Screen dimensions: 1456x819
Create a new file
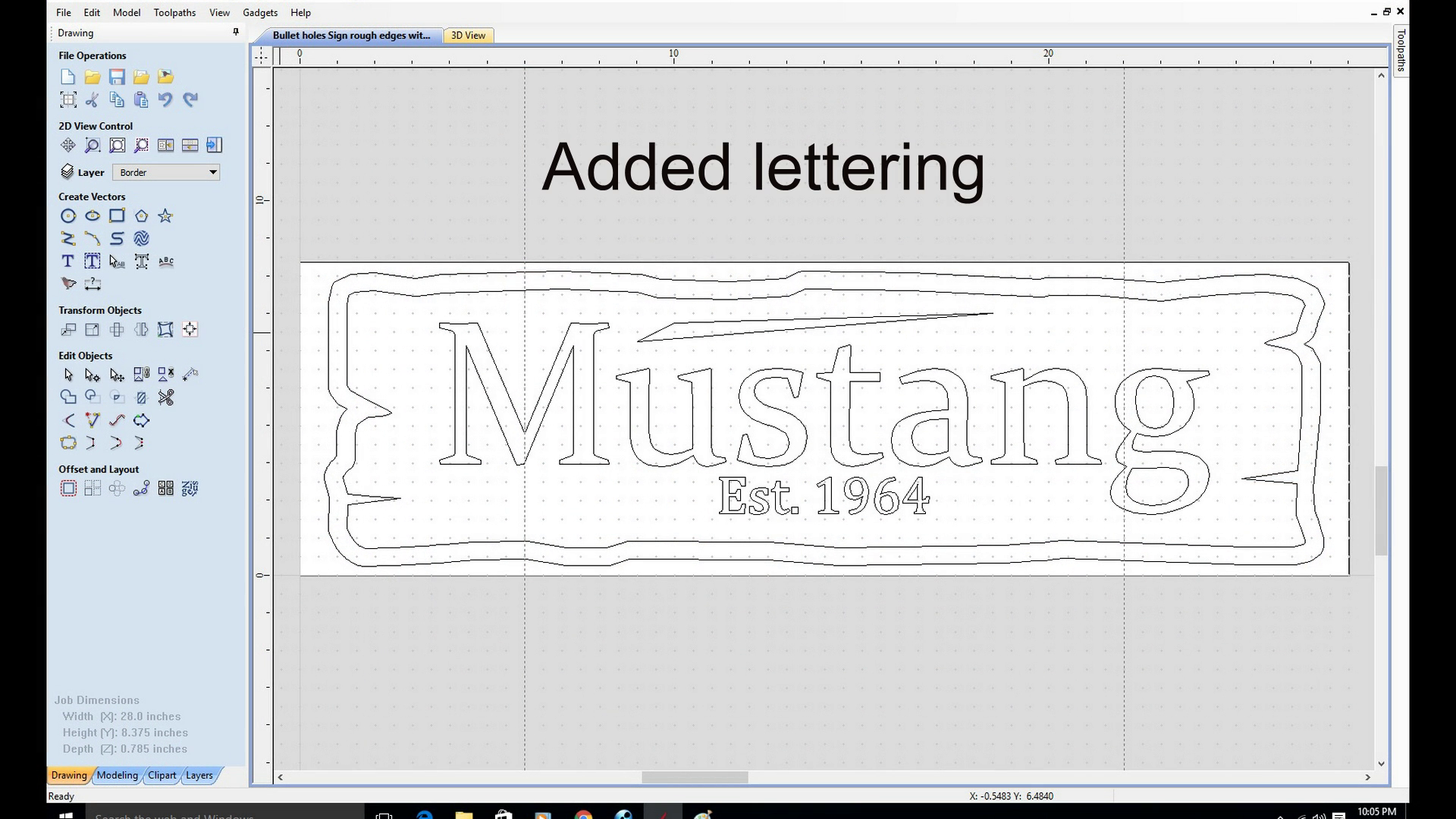point(68,77)
